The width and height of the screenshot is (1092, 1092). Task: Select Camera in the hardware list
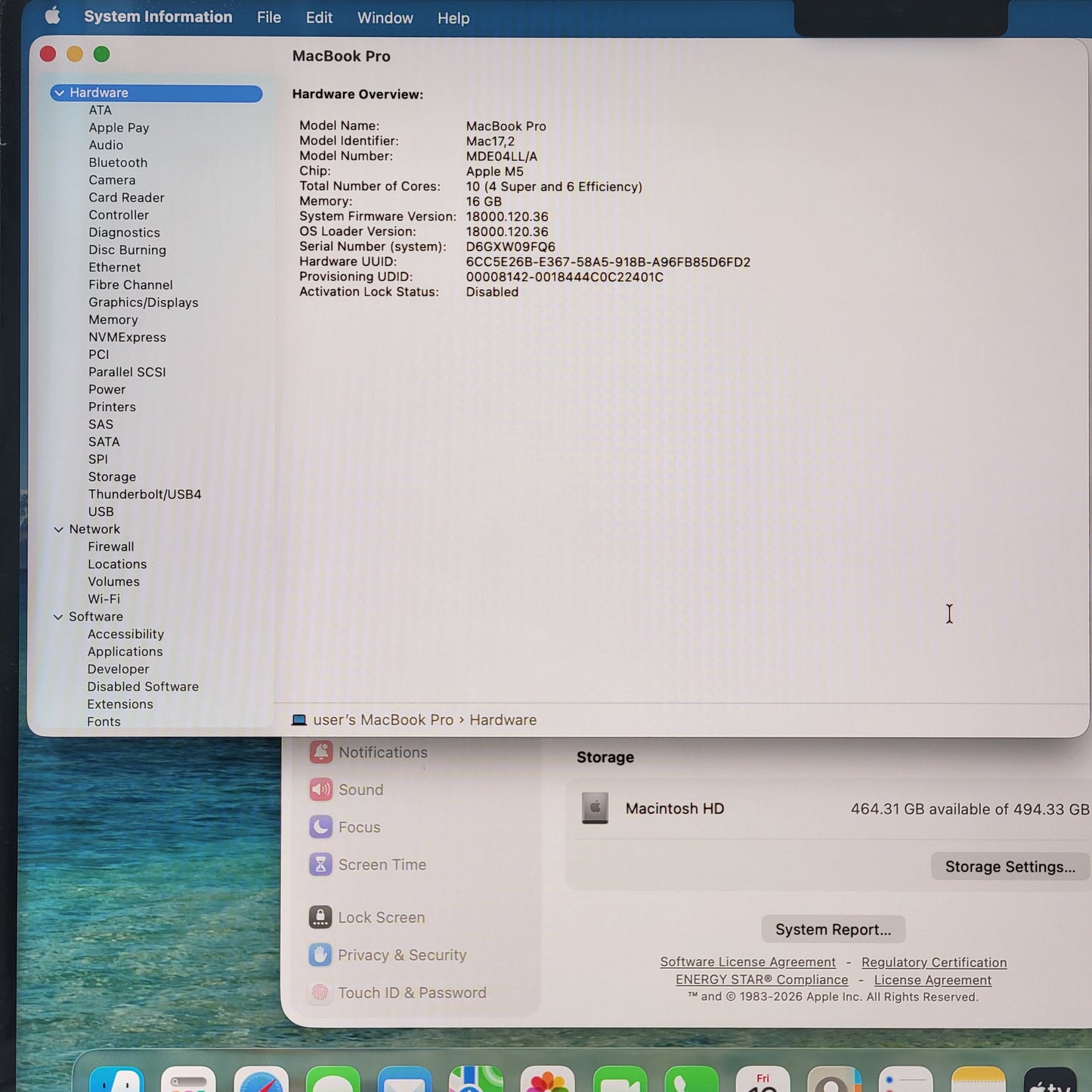[x=112, y=180]
